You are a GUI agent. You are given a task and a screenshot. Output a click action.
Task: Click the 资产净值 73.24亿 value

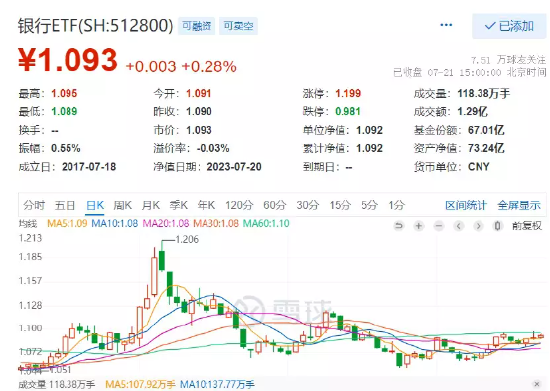(486, 148)
